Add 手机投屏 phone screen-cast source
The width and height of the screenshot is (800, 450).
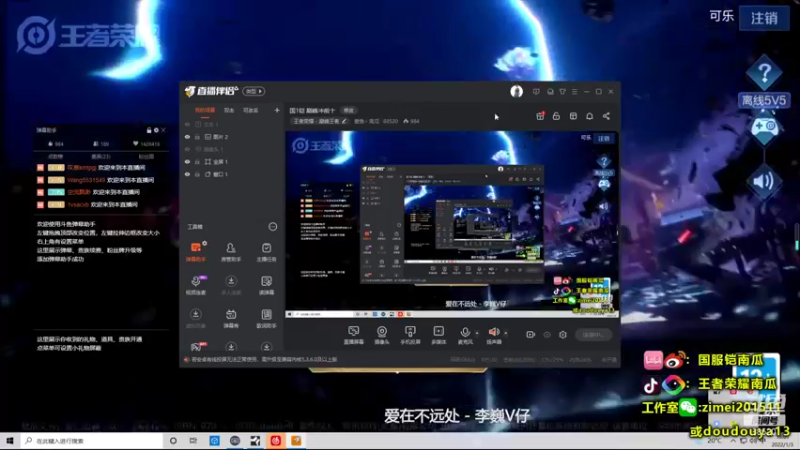410,335
